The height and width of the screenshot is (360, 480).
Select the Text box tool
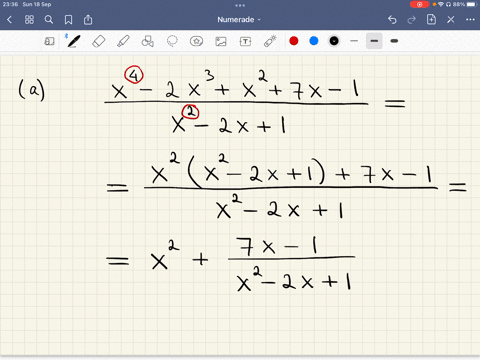[x=245, y=41]
